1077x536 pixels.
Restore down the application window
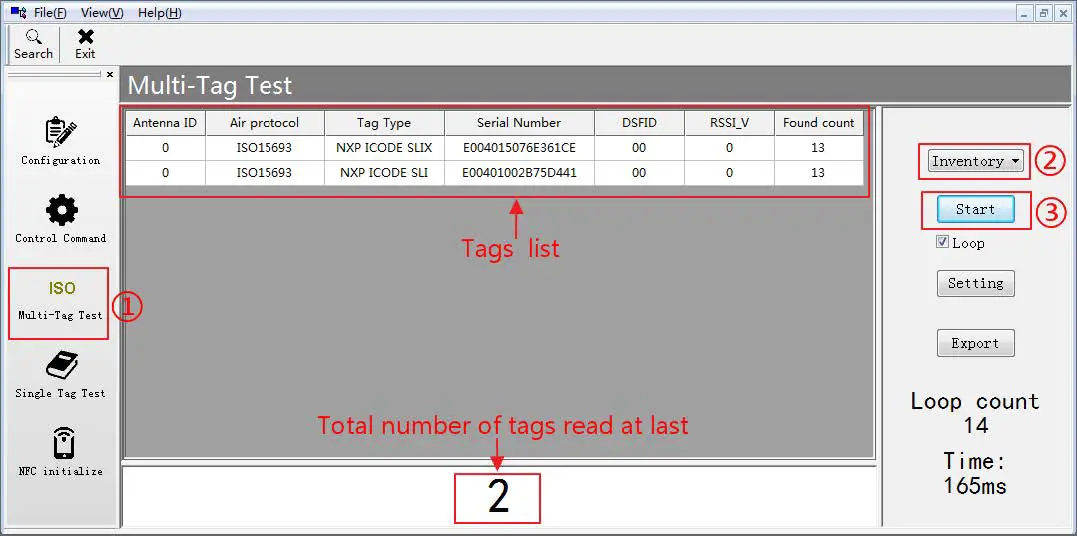(x=1043, y=12)
